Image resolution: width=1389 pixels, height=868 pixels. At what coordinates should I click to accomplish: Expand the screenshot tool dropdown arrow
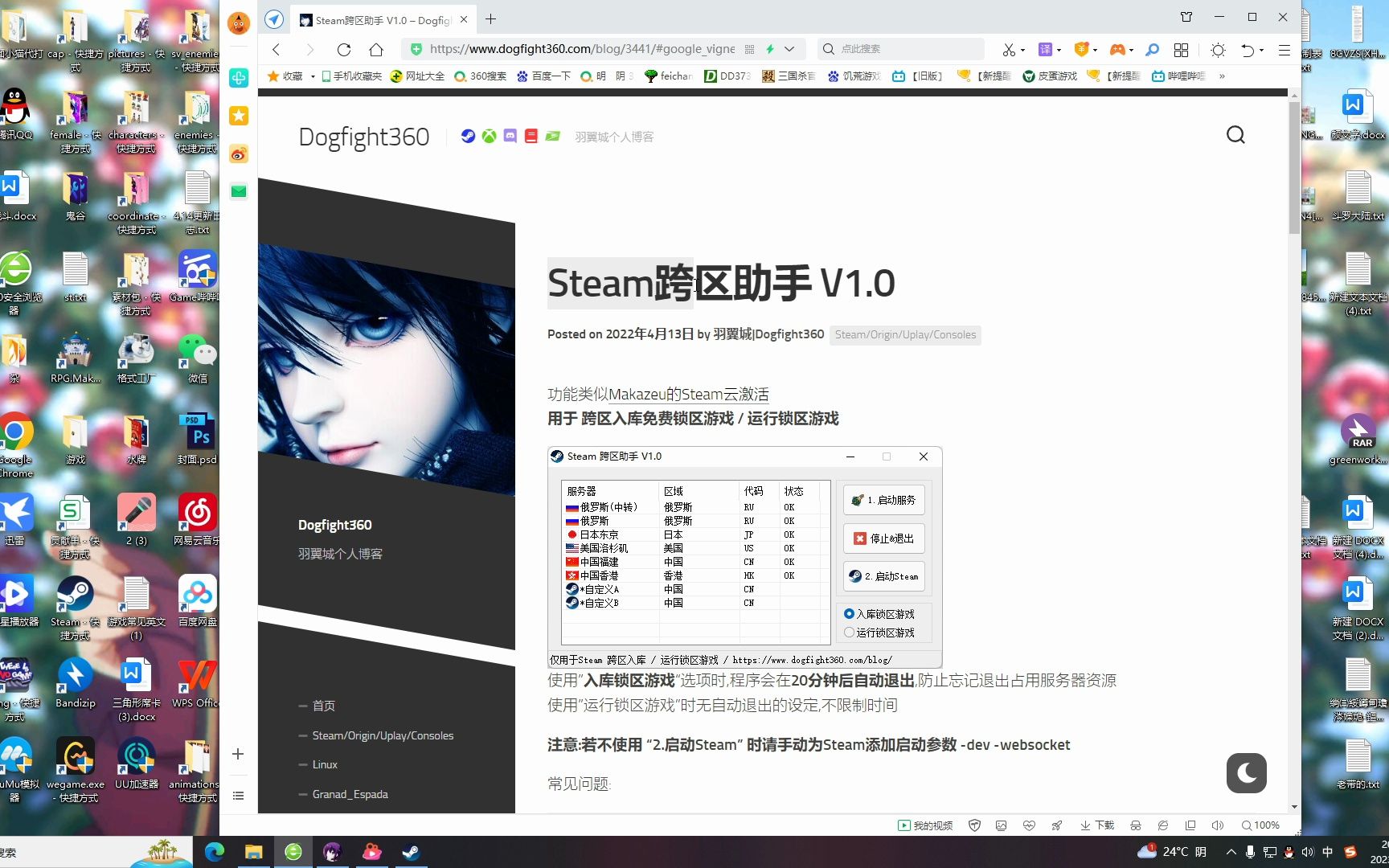pyautogui.click(x=1022, y=50)
